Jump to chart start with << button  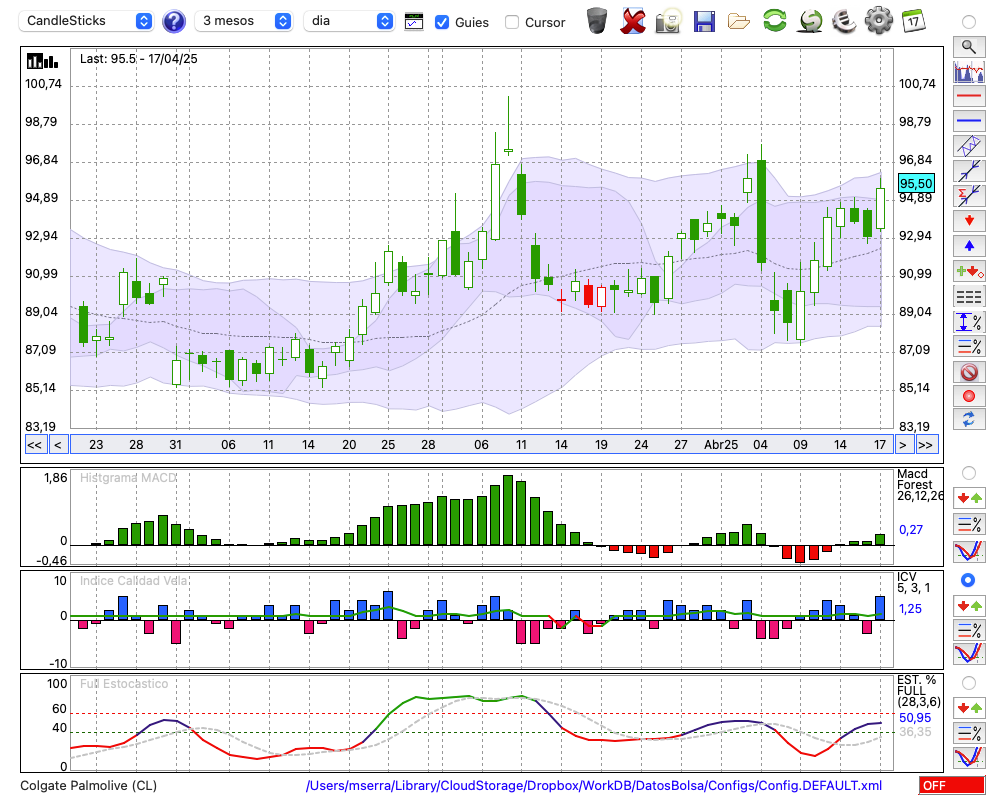tap(35, 445)
